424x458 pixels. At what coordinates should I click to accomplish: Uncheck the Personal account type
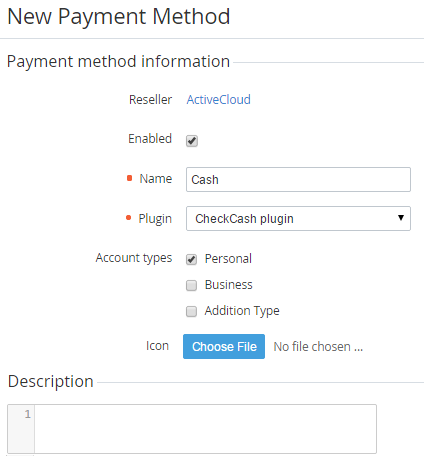pyautogui.click(x=191, y=259)
